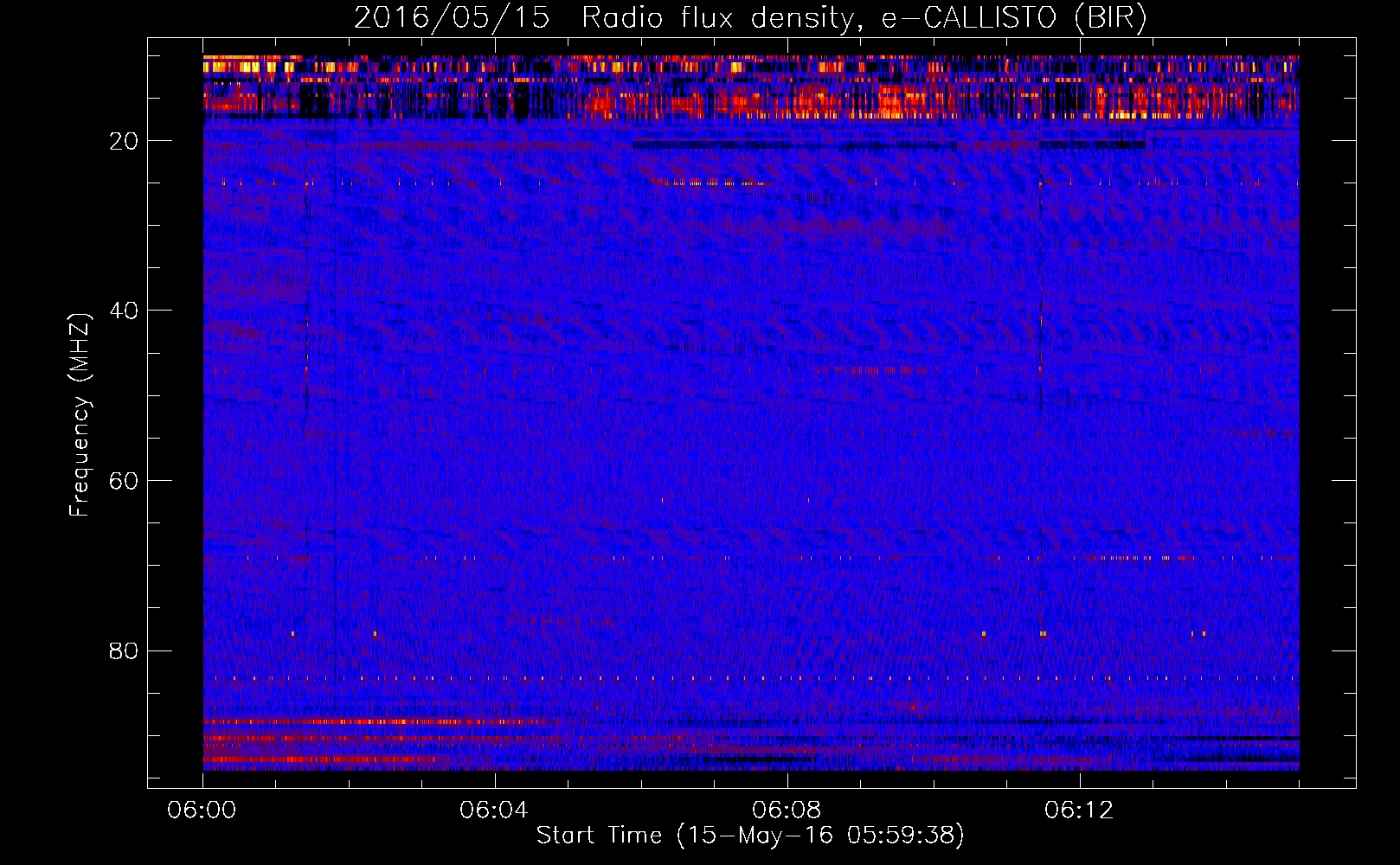Click the 06:08 time tick label

tap(787, 811)
